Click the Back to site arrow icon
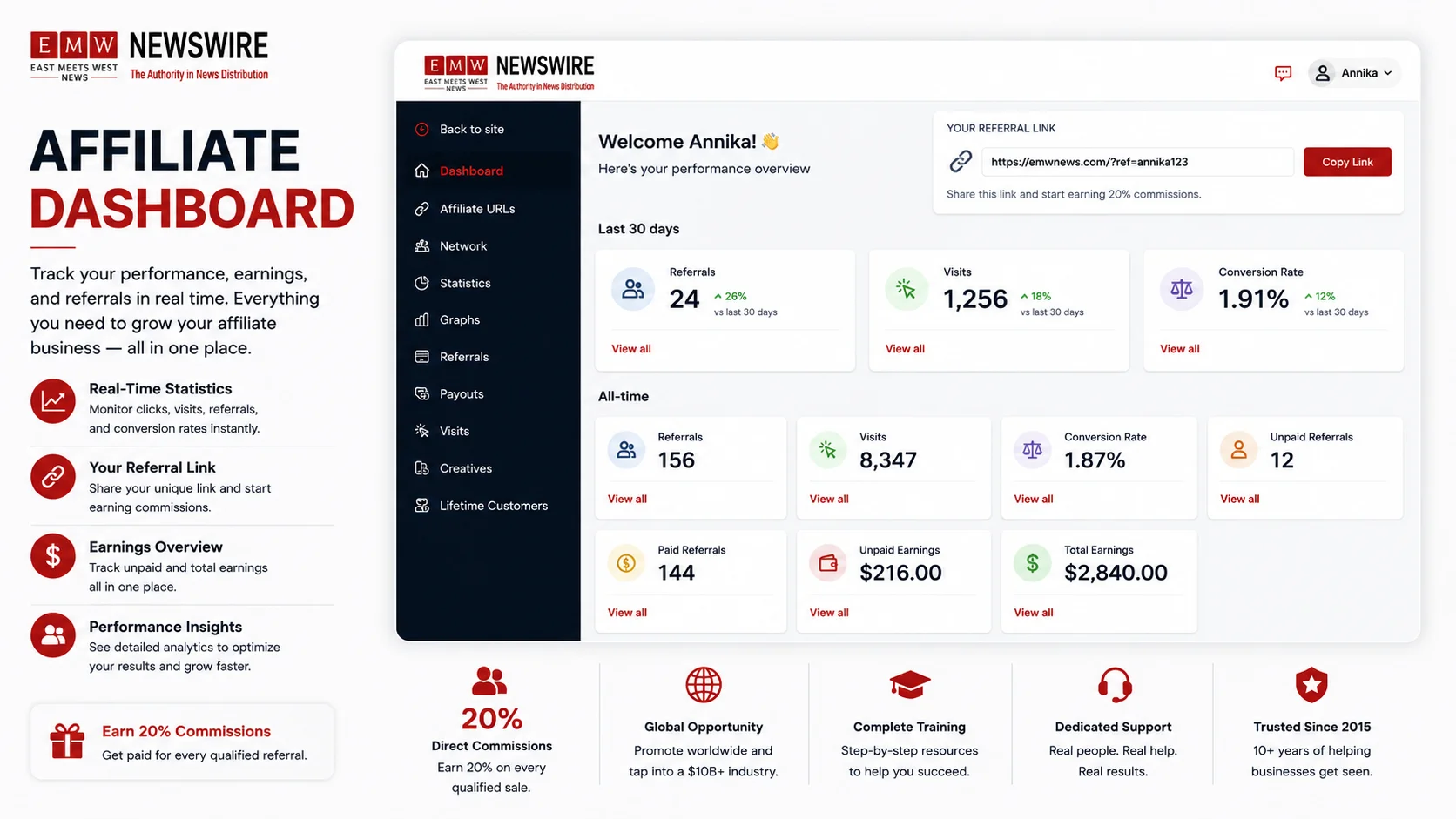The width and height of the screenshot is (1456, 819). [x=422, y=129]
